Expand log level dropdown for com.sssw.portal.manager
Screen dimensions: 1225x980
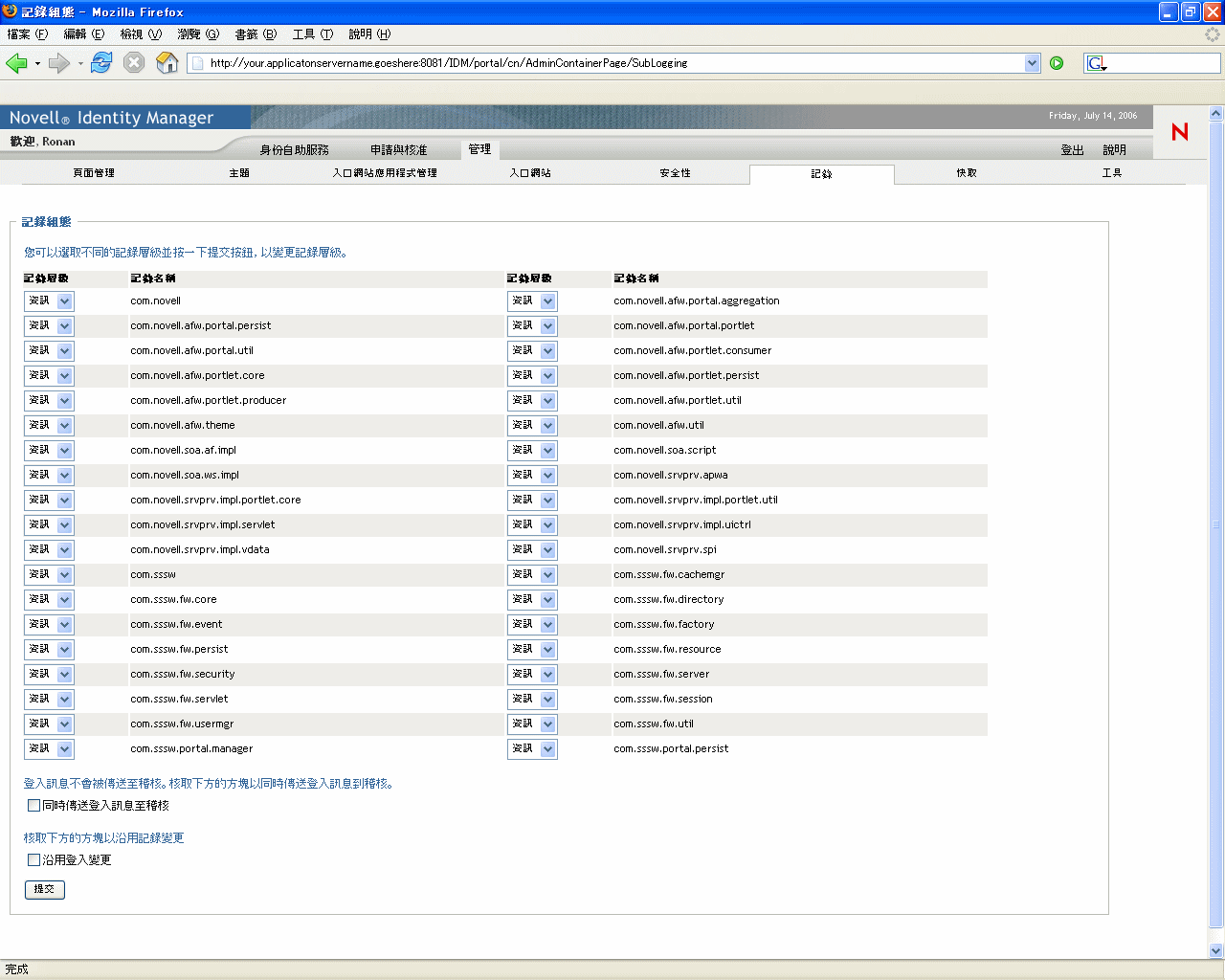pos(49,749)
